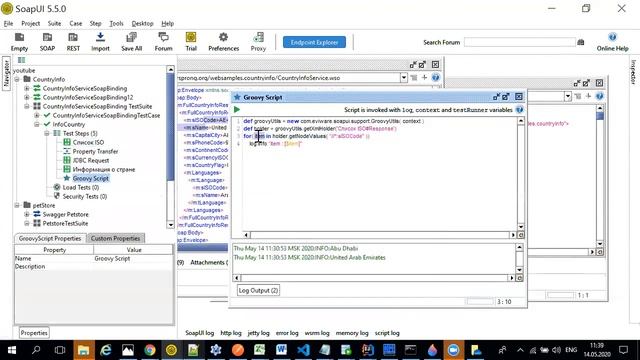Click Log Output (2) button

(258, 290)
